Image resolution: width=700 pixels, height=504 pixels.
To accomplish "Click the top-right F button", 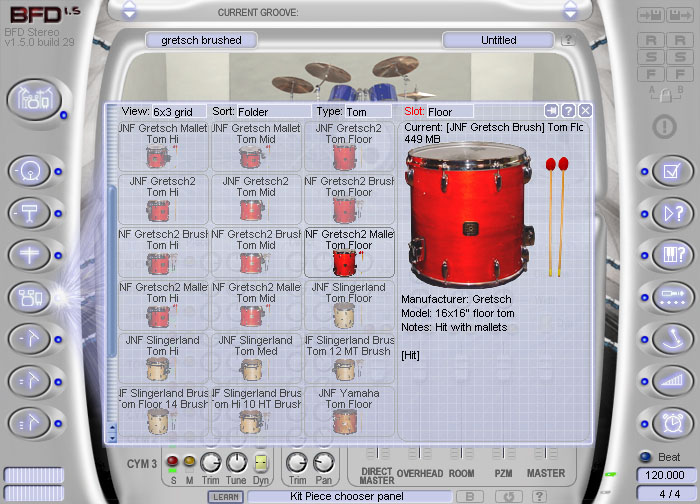I will click(x=679, y=74).
